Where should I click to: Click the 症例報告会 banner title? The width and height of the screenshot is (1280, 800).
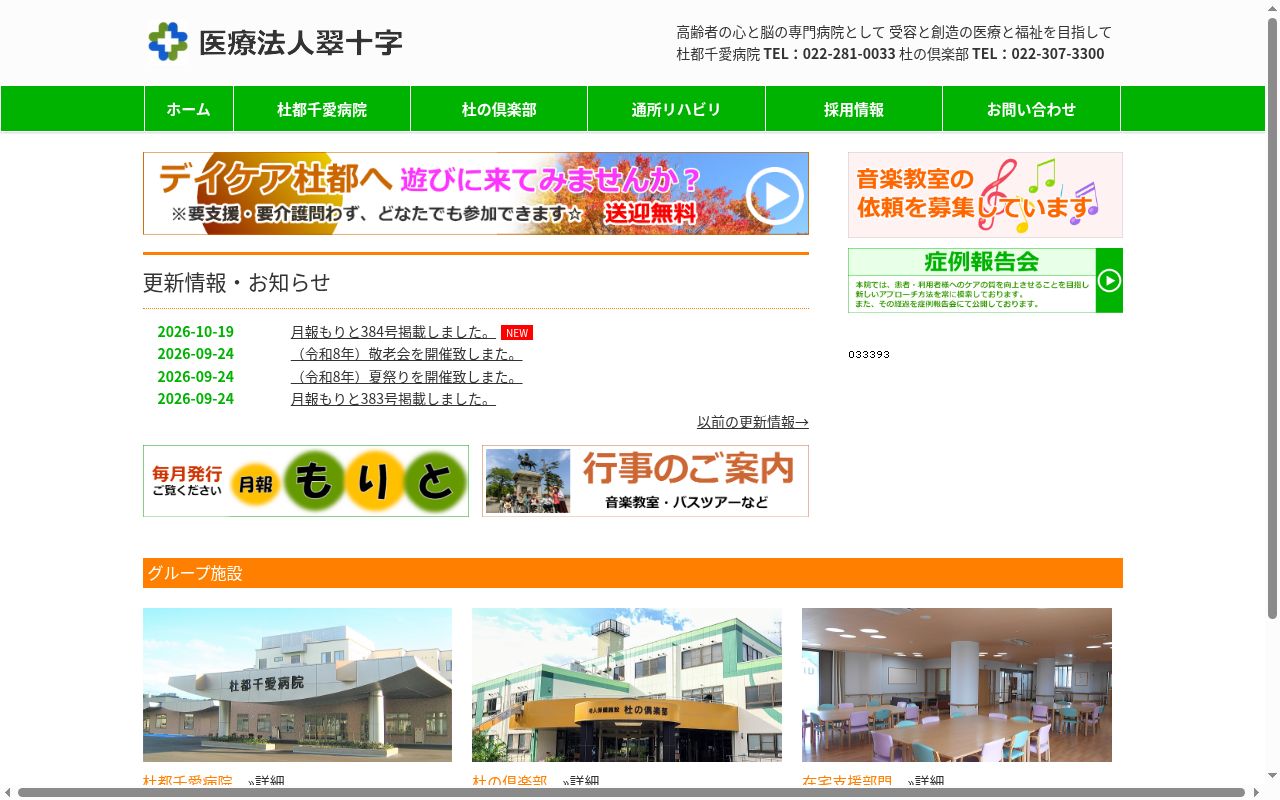(x=982, y=262)
